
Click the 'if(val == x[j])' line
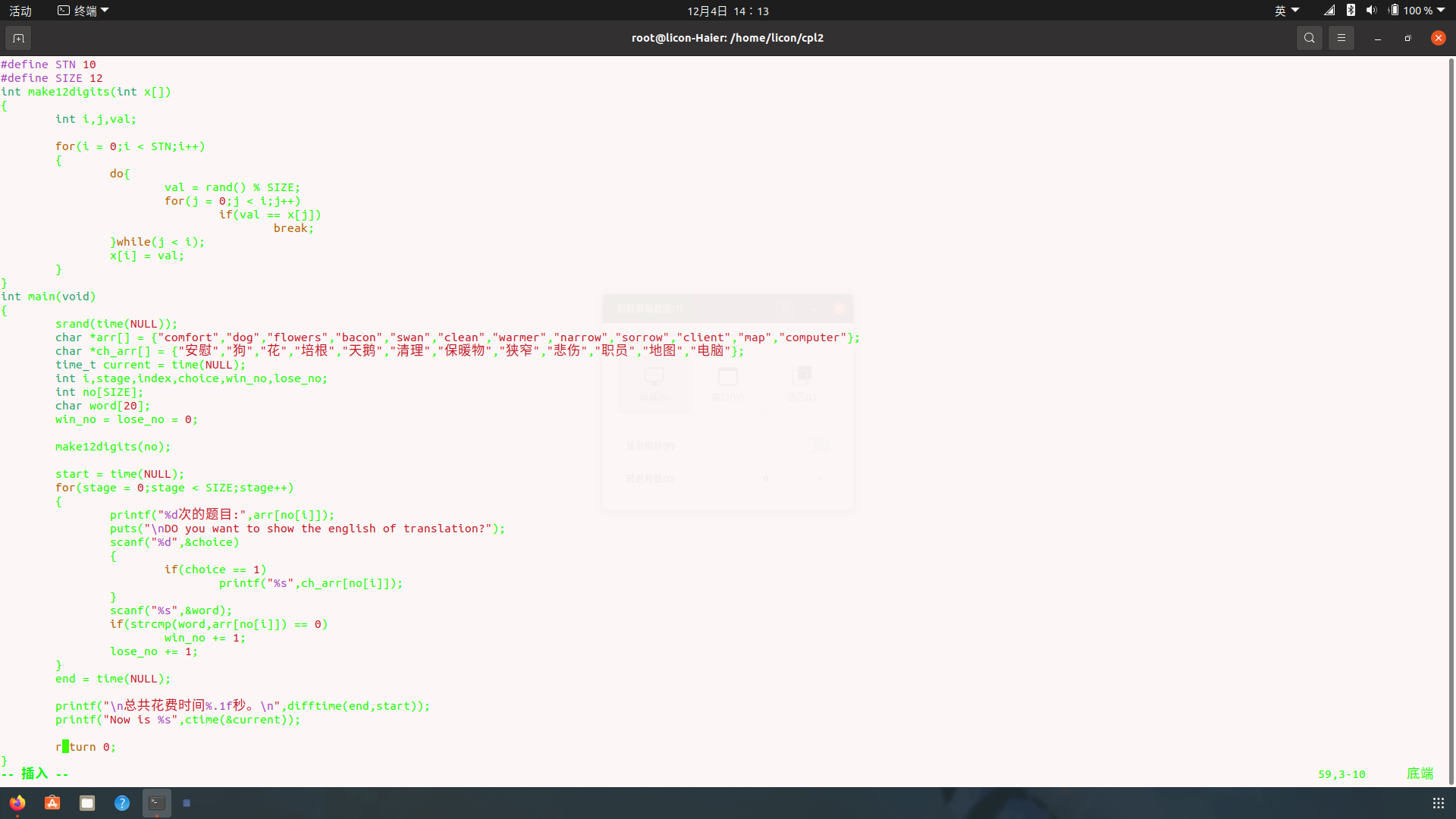[270, 215]
